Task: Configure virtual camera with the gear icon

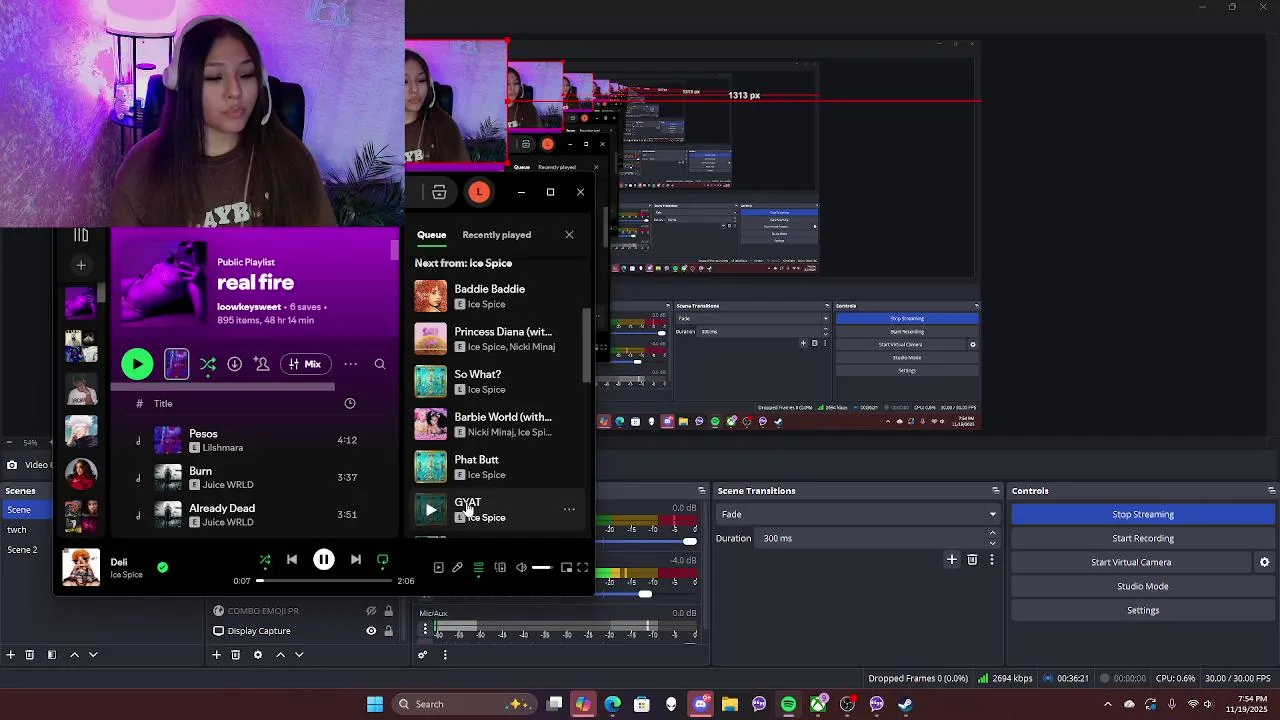Action: pos(1264,562)
